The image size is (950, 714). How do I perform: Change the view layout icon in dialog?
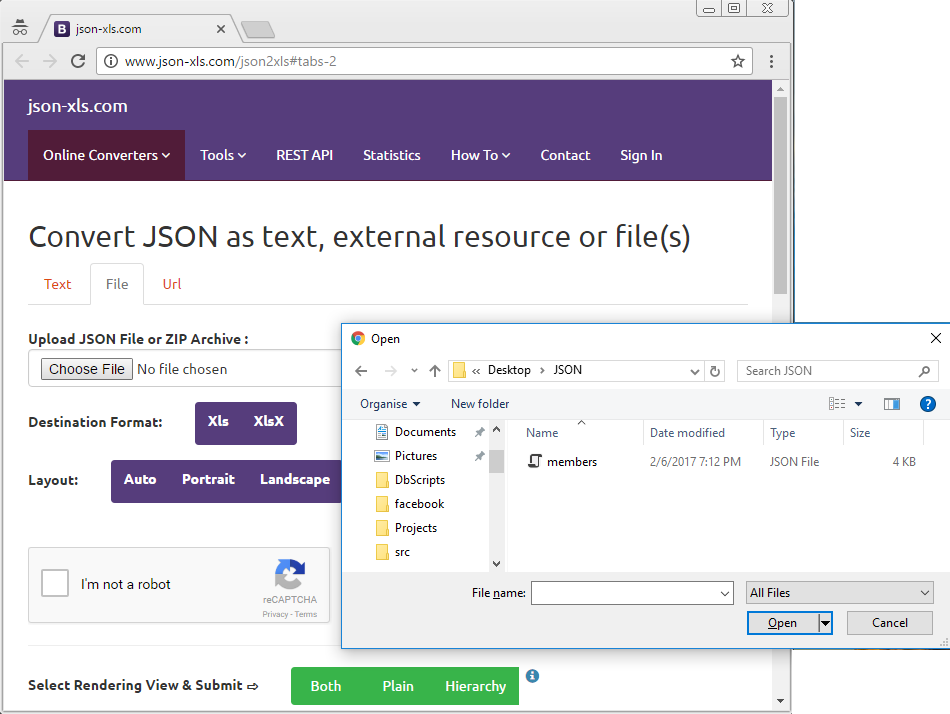click(837, 404)
